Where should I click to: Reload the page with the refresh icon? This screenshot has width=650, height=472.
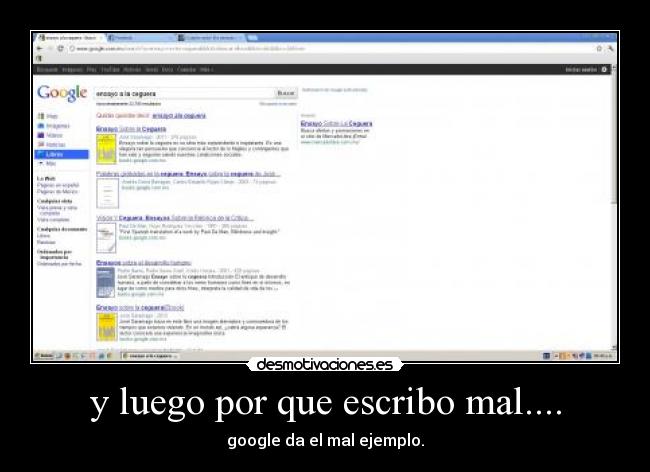point(61,49)
